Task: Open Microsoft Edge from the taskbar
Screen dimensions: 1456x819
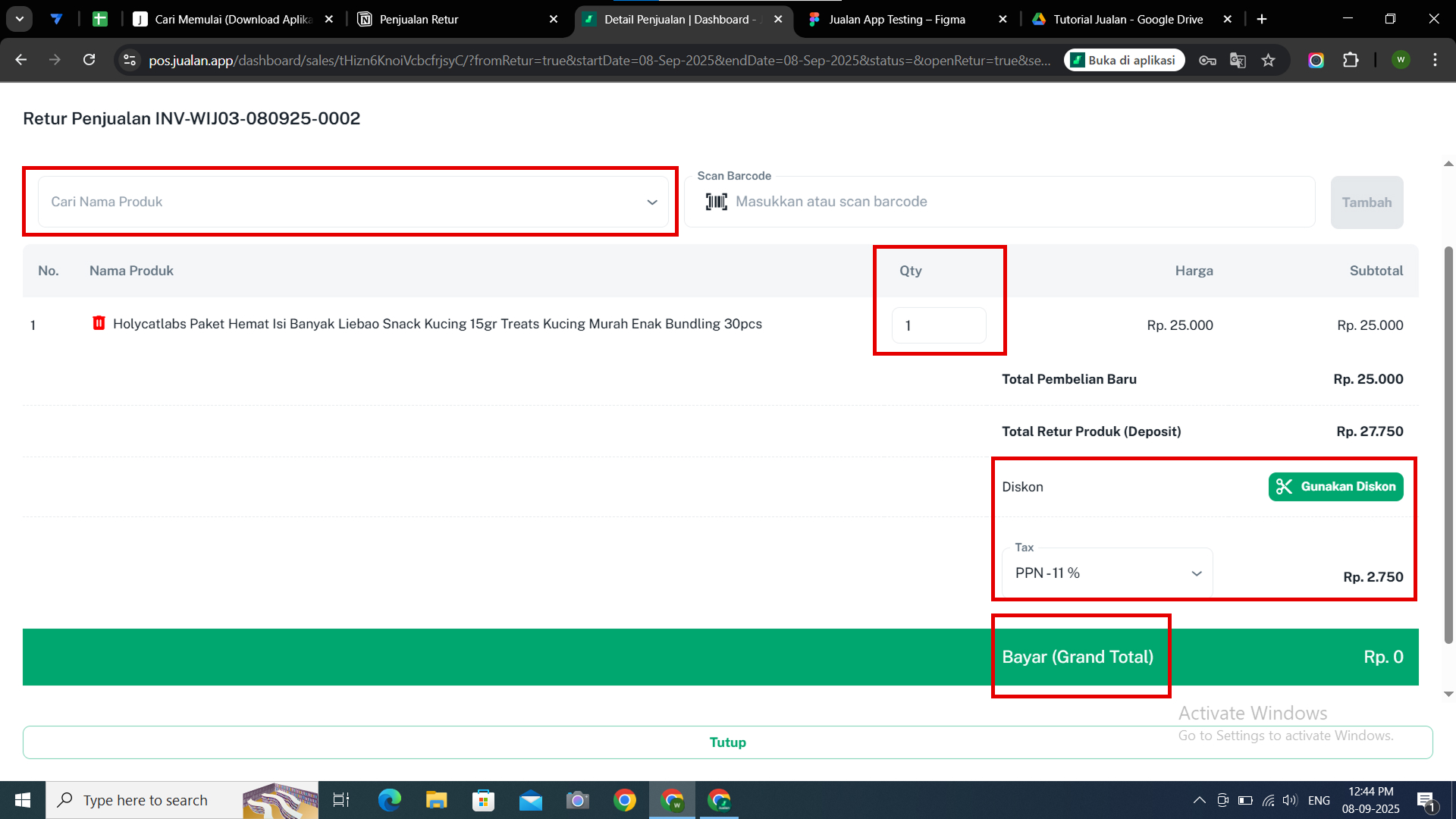Action: (389, 800)
